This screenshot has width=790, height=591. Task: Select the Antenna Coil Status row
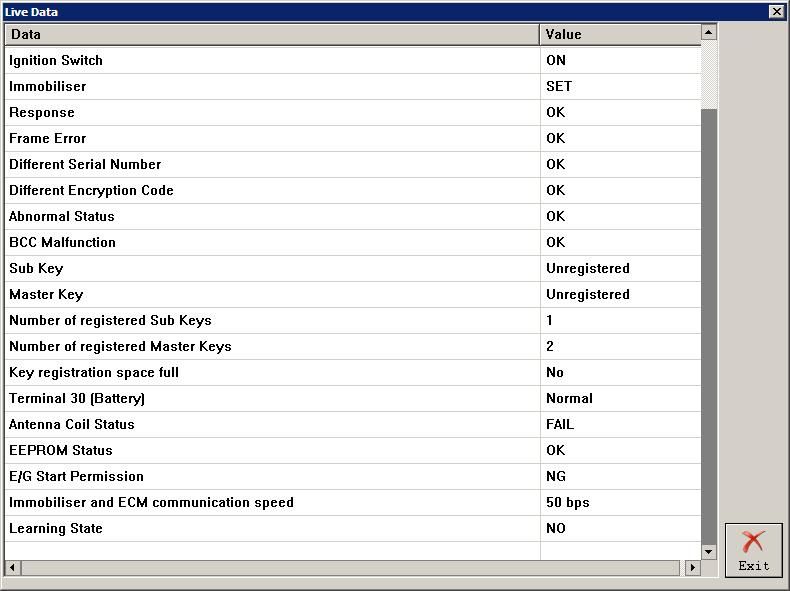tap(353, 425)
